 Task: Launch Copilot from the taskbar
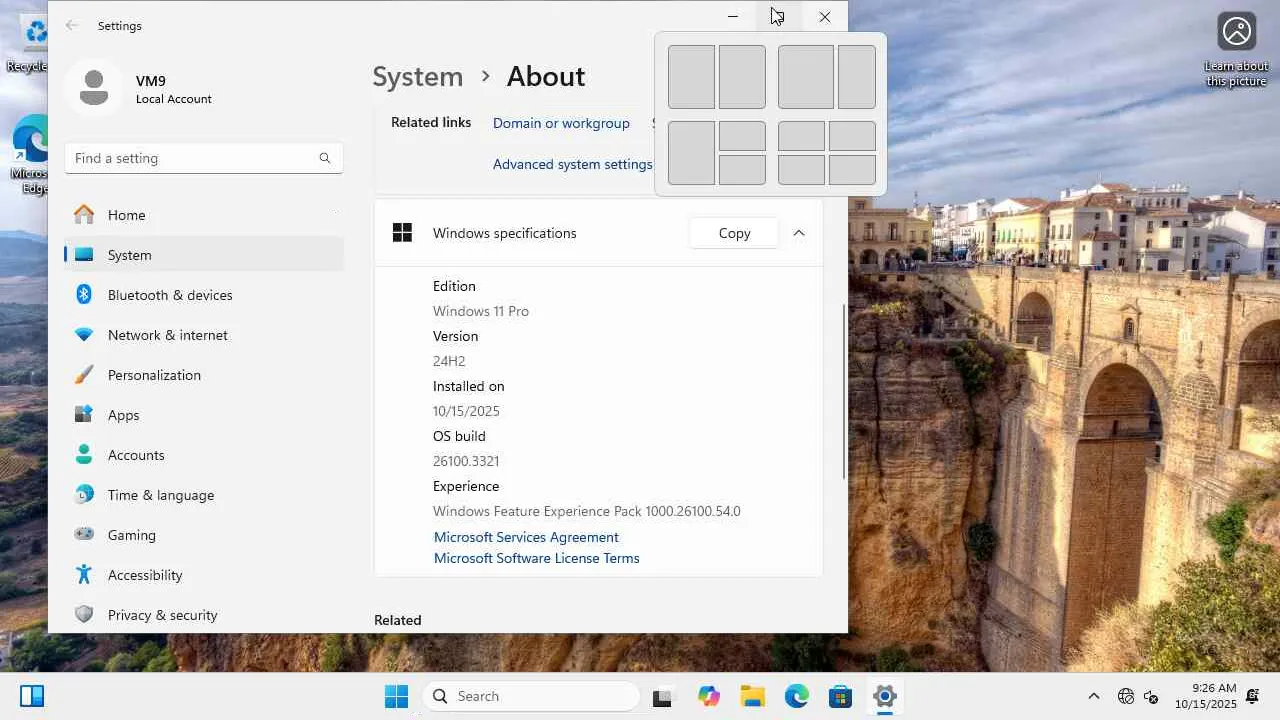point(709,696)
